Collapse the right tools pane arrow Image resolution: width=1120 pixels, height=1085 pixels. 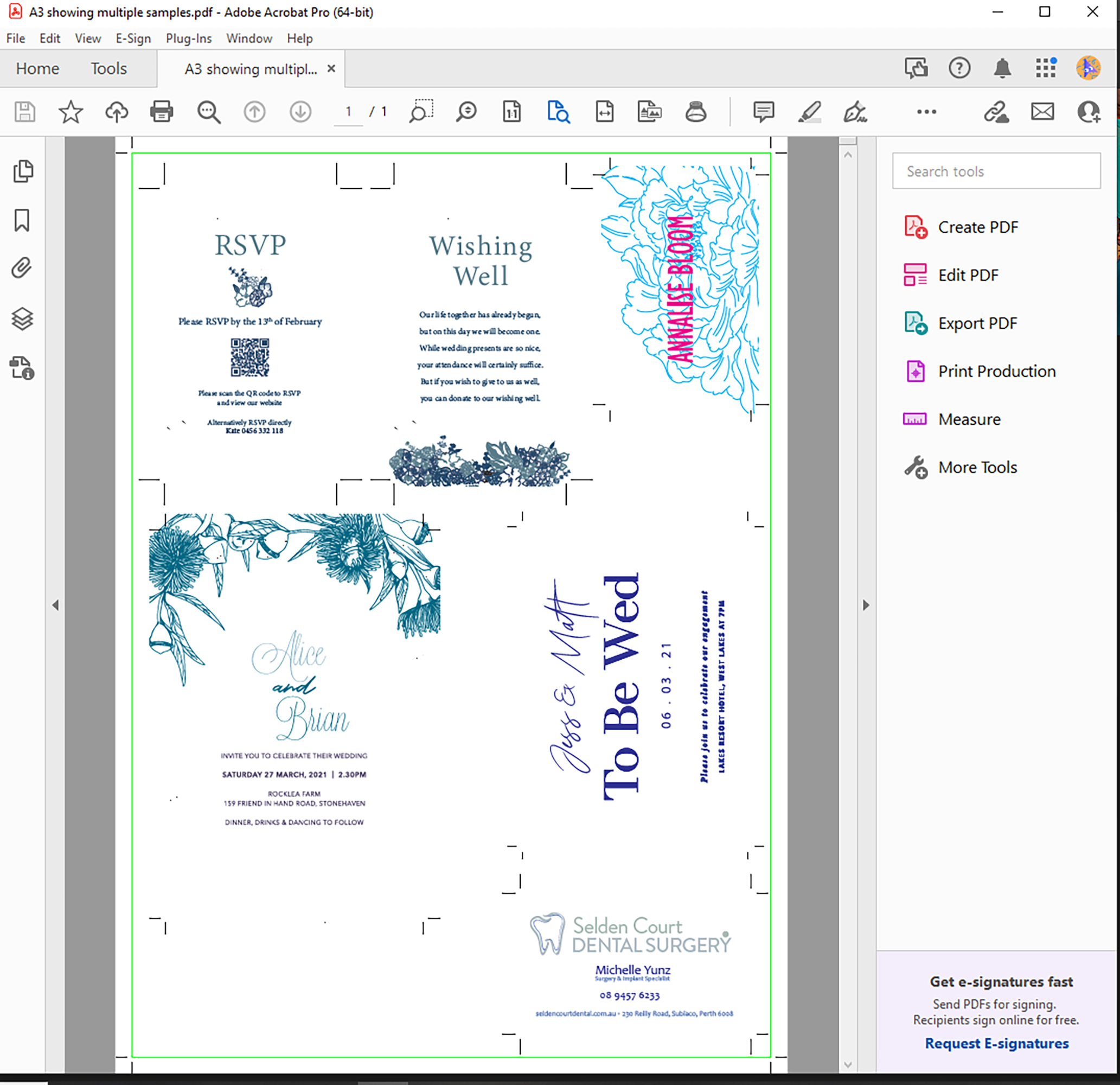[x=866, y=605]
